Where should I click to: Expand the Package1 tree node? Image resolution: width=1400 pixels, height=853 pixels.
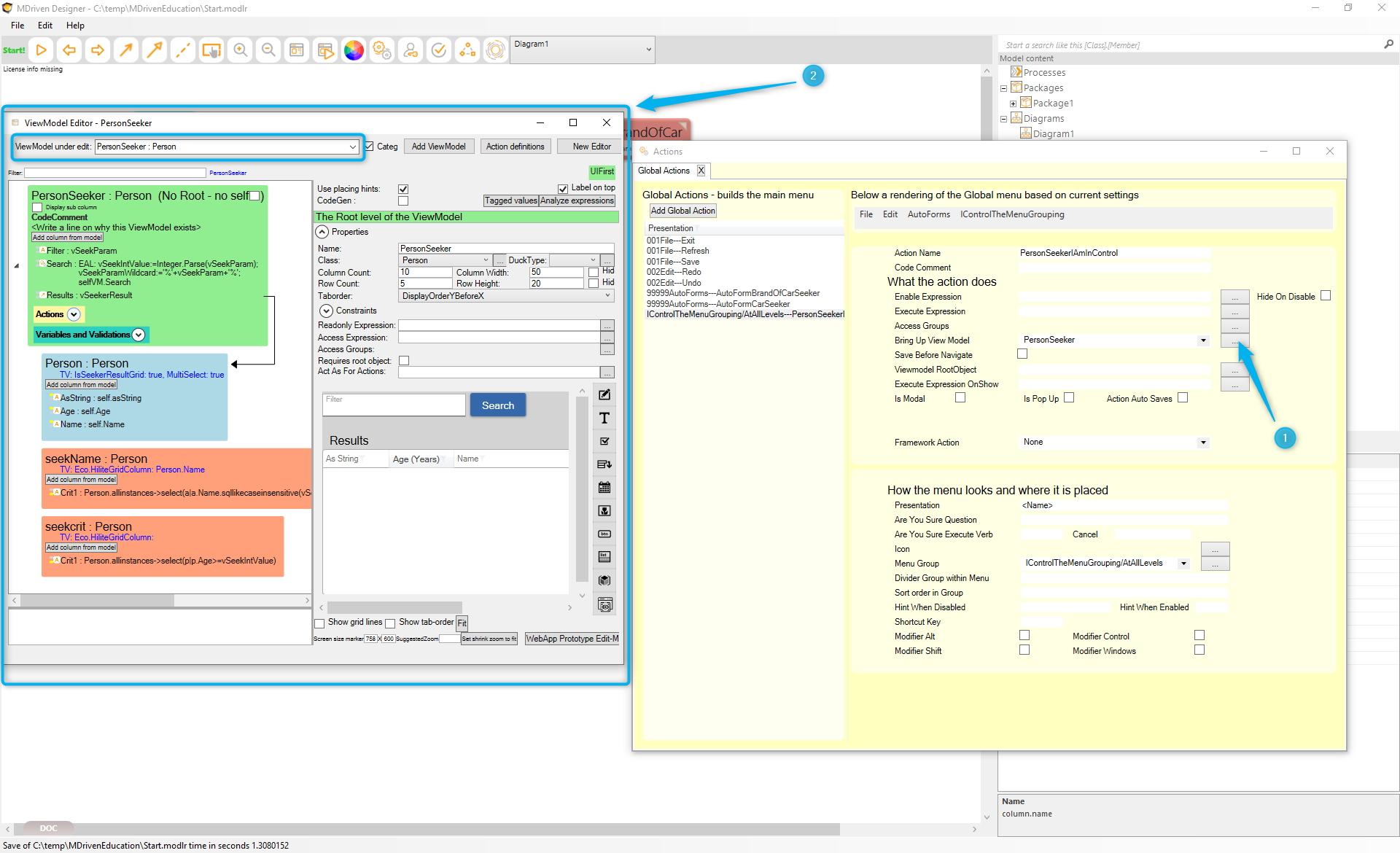(1013, 104)
